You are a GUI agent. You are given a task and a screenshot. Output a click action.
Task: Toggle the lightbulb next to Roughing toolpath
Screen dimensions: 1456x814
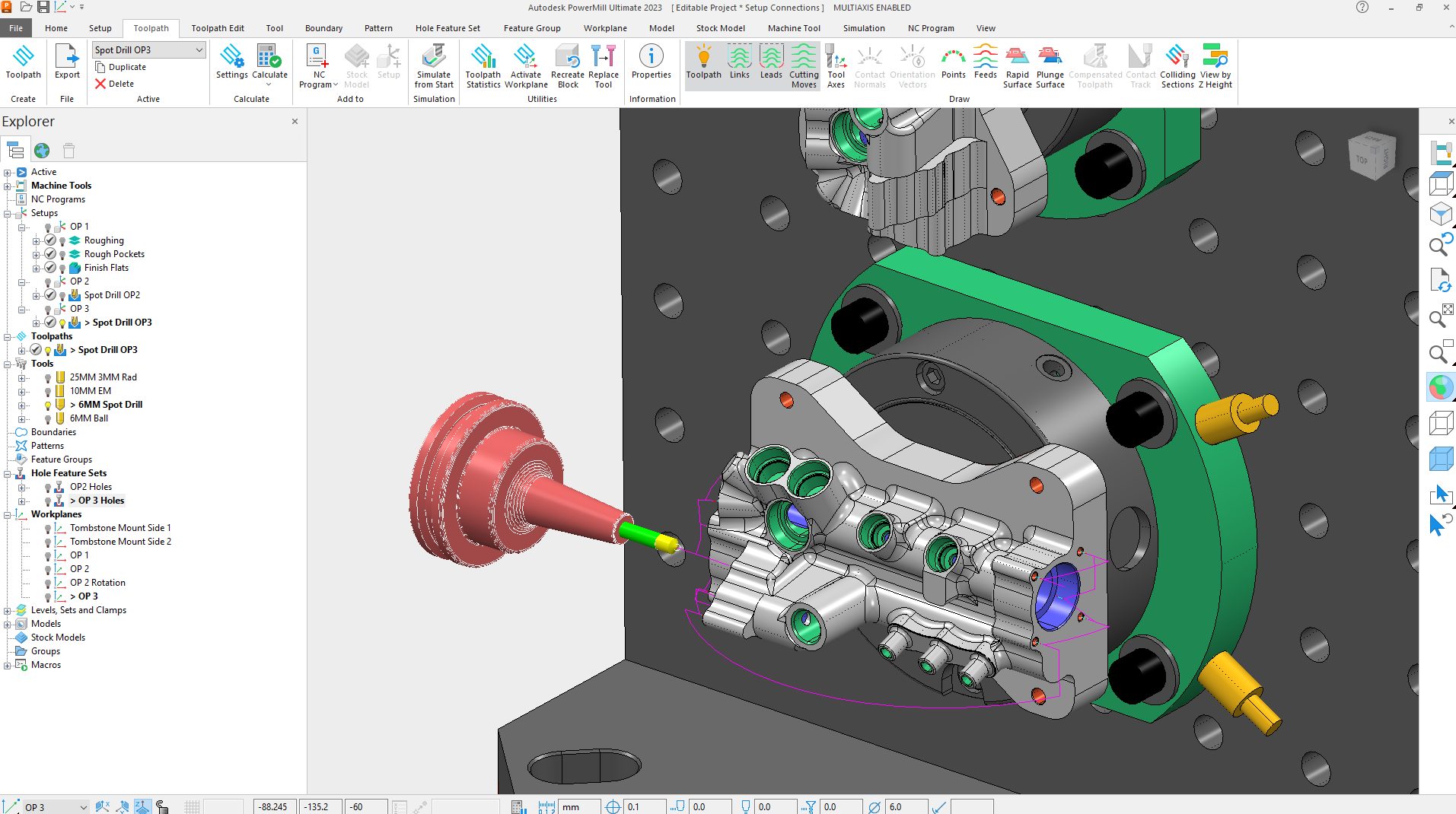tap(62, 240)
